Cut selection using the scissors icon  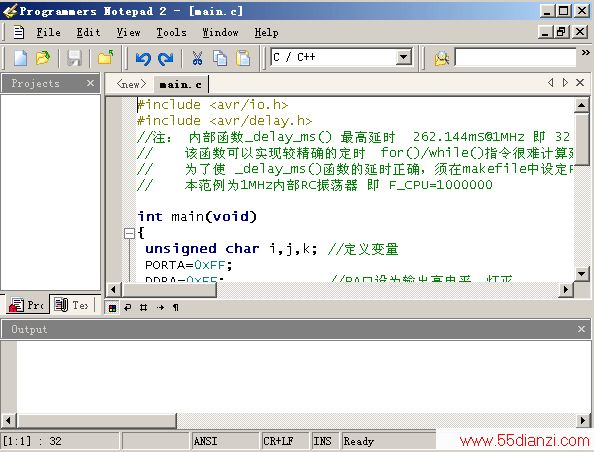pyautogui.click(x=197, y=58)
